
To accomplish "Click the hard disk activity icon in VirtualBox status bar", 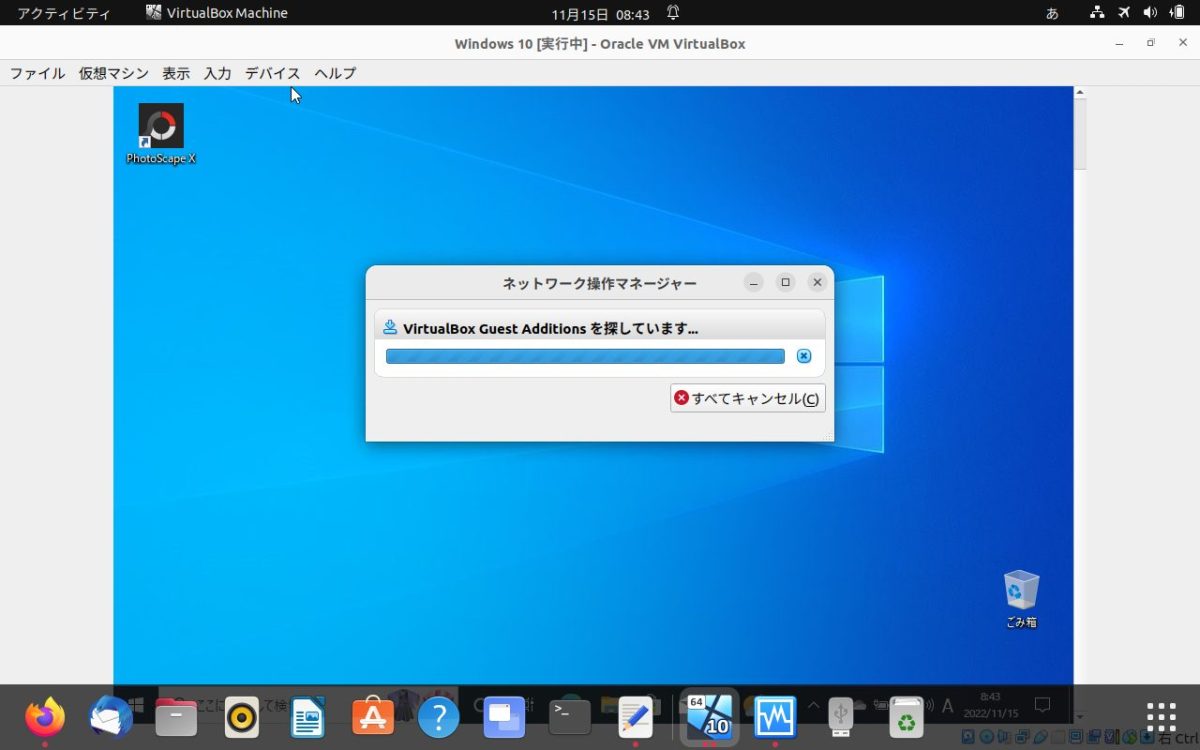I will point(968,737).
